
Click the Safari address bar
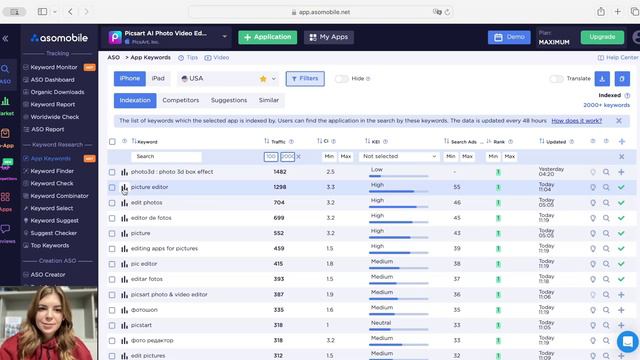tap(321, 12)
